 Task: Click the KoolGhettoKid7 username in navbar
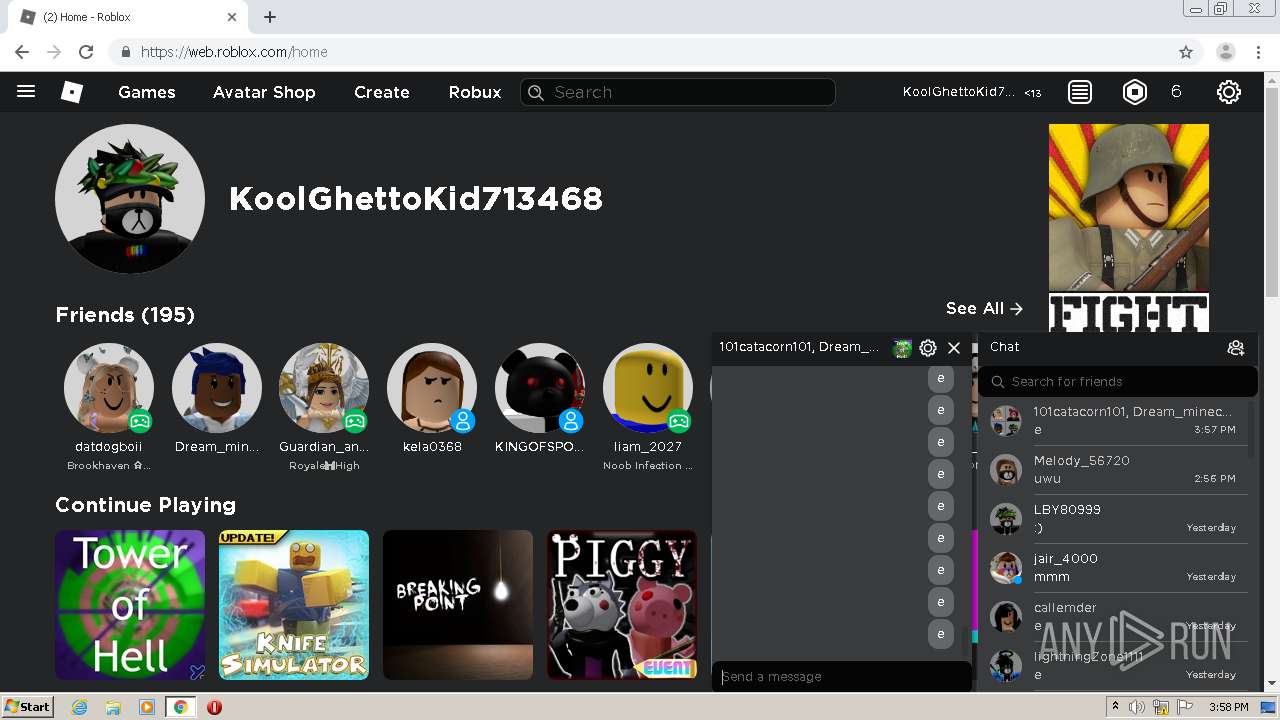pyautogui.click(x=959, y=92)
